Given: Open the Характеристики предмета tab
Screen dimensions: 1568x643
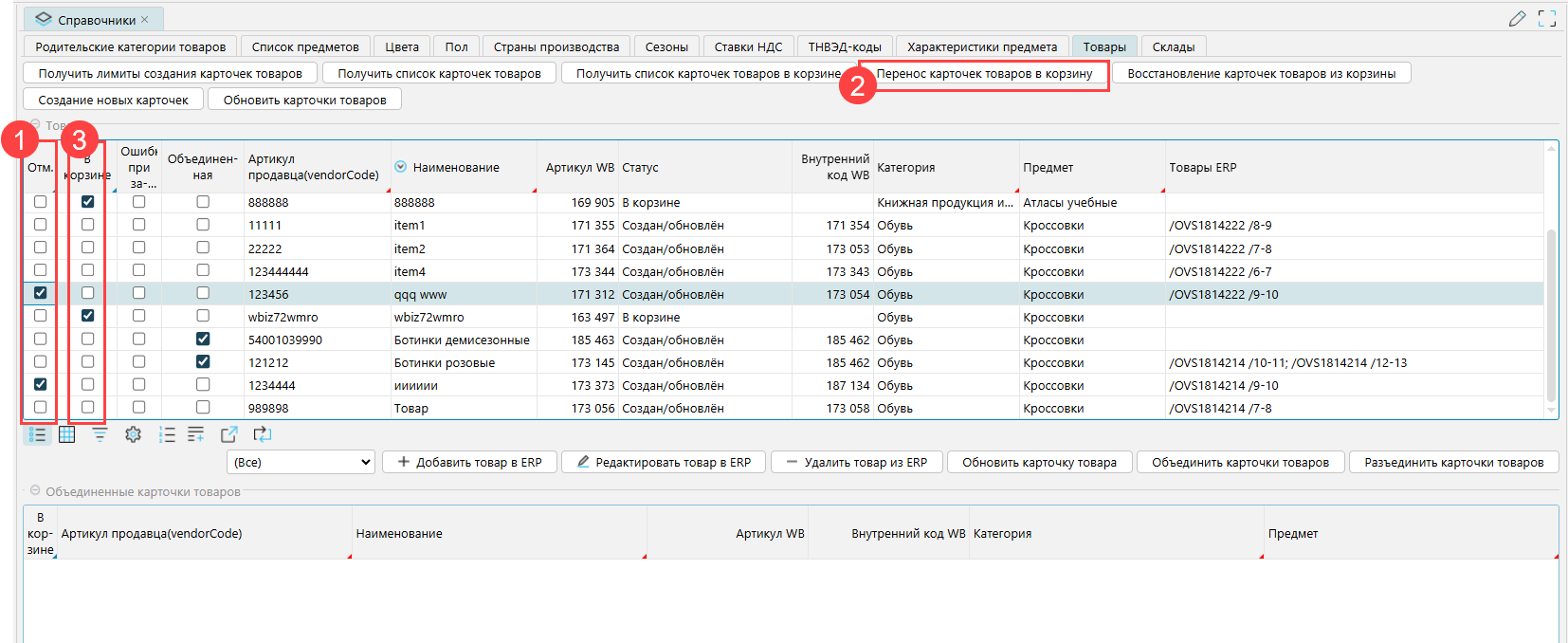Looking at the screenshot, I should (x=982, y=46).
